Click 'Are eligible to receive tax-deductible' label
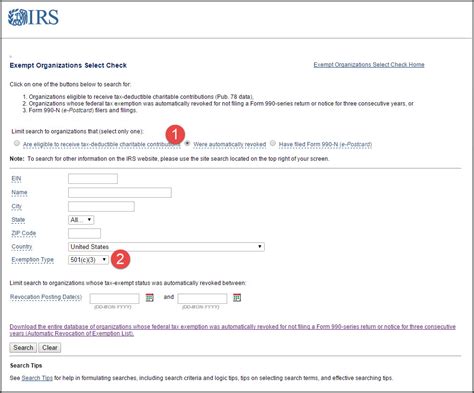The height and width of the screenshot is (393, 474). pyautogui.click(x=102, y=144)
